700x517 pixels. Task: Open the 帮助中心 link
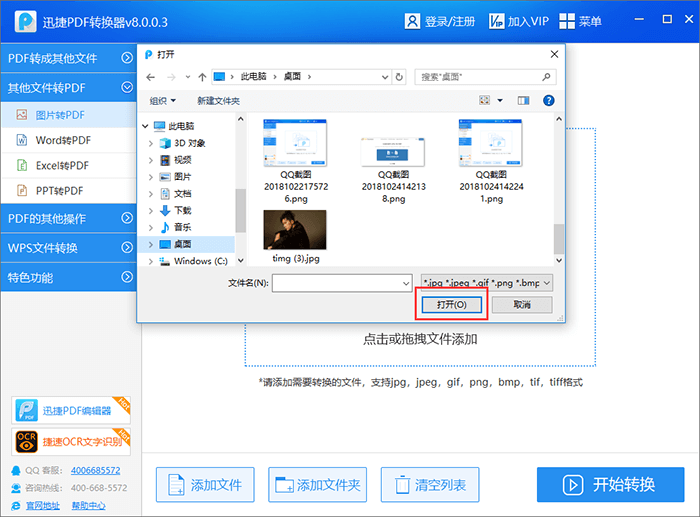pyautogui.click(x=88, y=505)
